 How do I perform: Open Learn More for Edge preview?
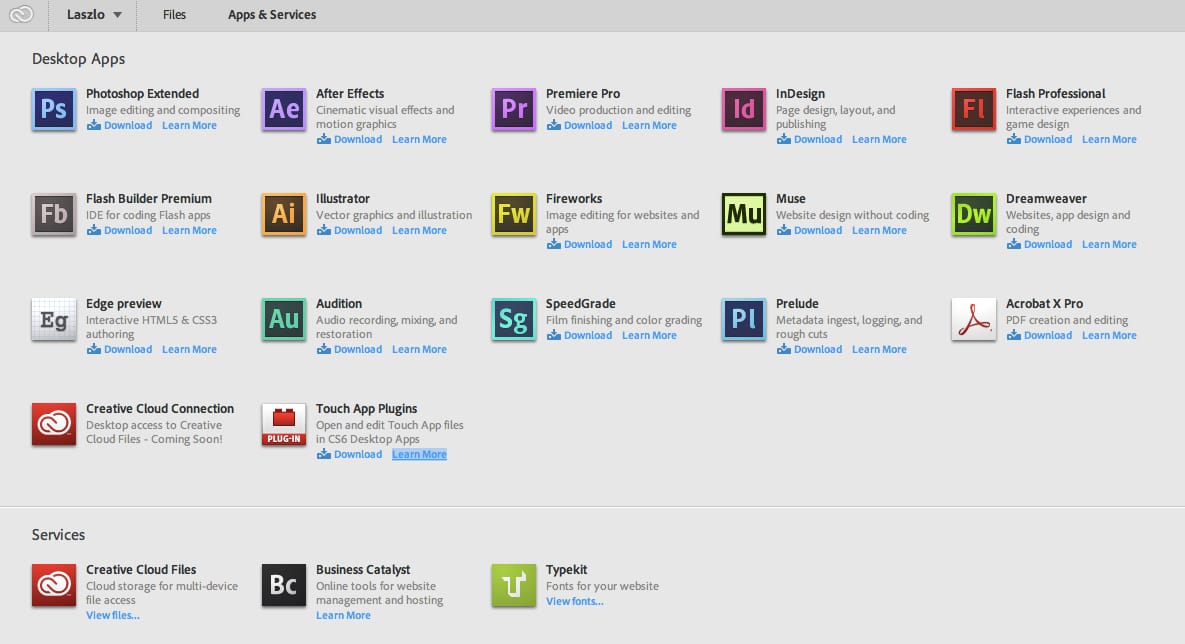pyautogui.click(x=189, y=349)
